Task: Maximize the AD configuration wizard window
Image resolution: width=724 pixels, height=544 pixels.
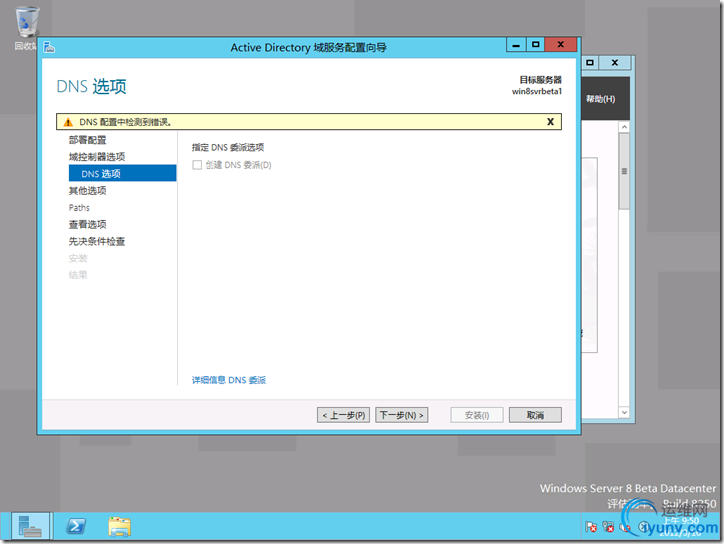Action: click(536, 45)
